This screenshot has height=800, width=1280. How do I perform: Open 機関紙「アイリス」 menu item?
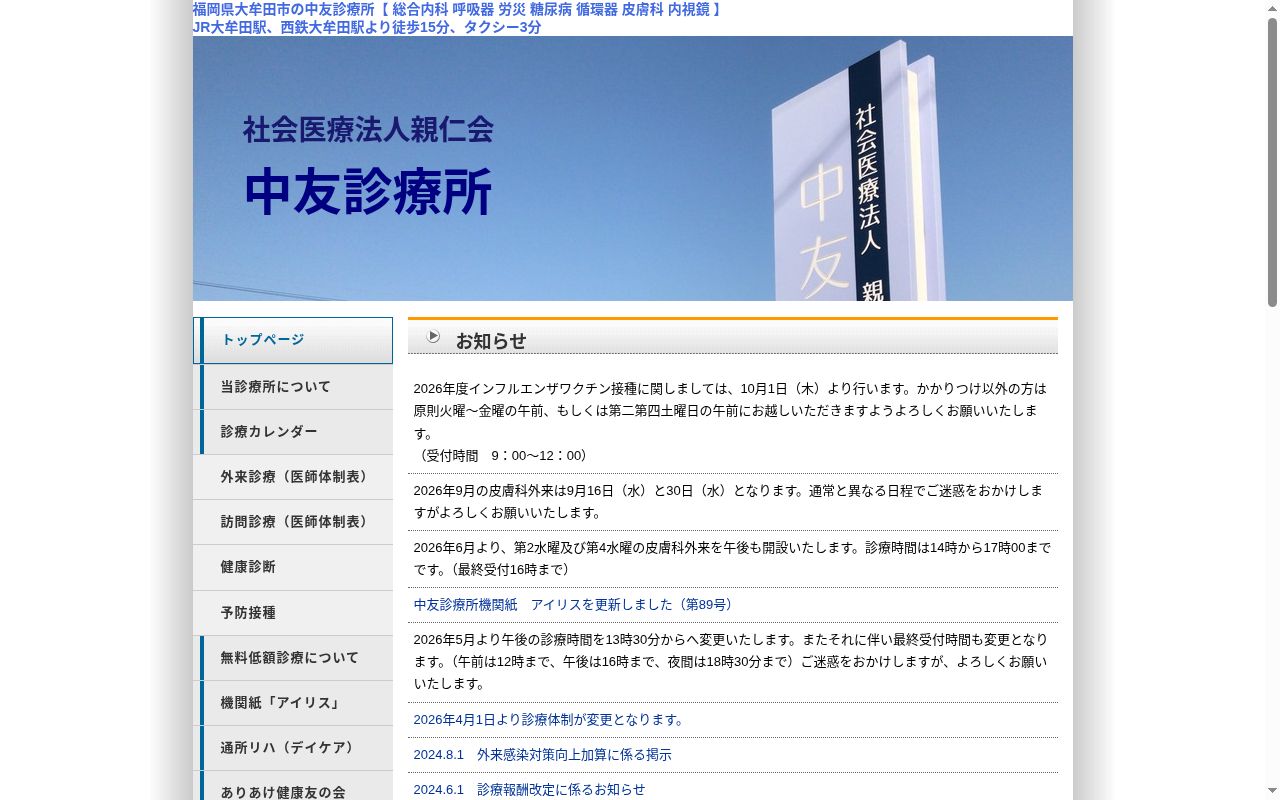[x=293, y=703]
